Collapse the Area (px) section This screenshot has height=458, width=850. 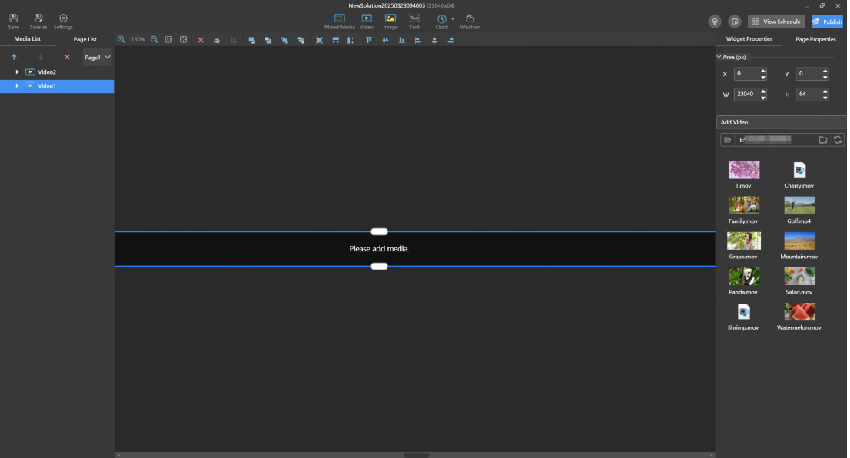point(719,57)
